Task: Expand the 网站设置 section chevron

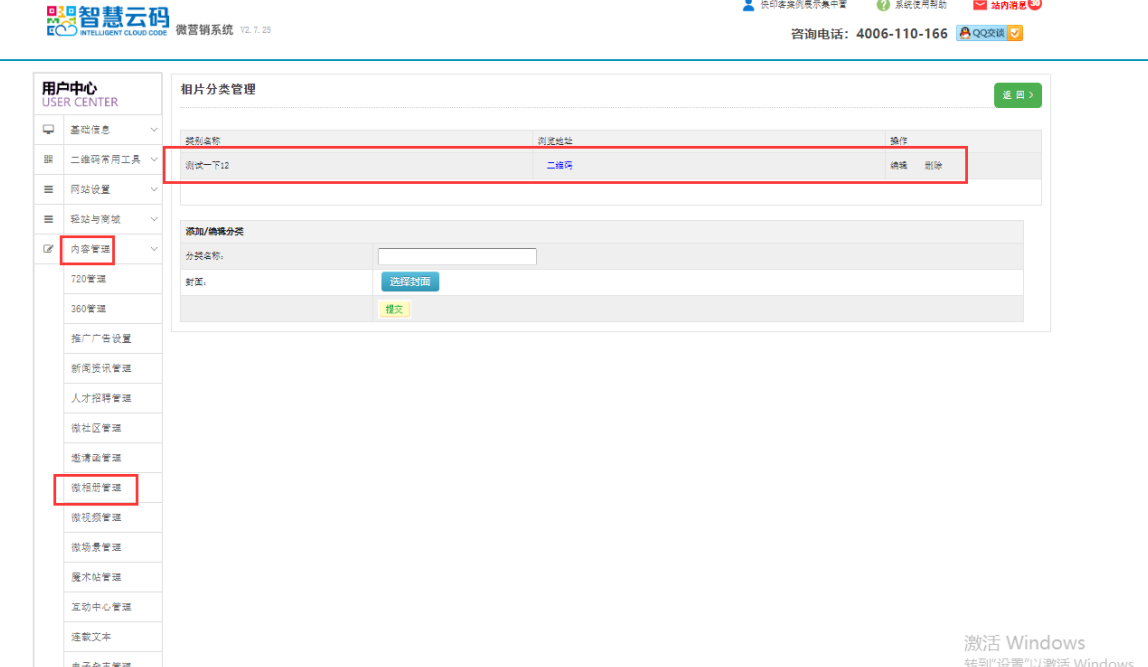Action: (154, 190)
